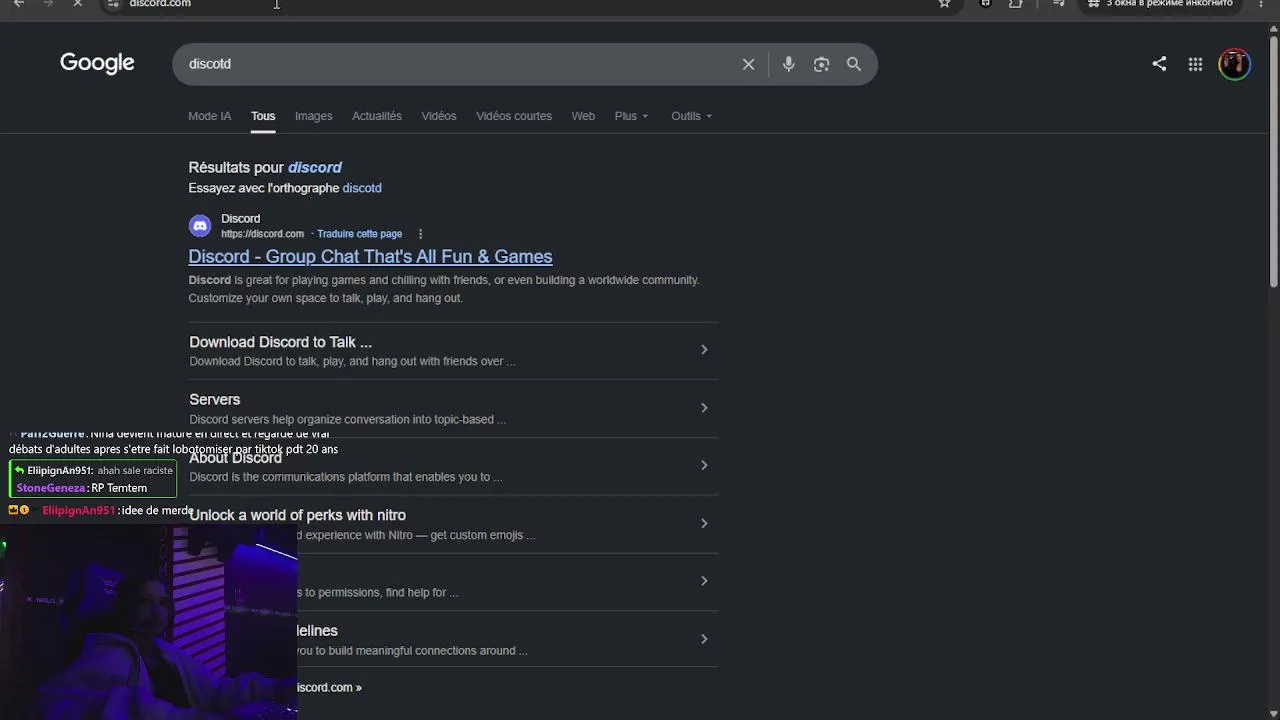Click the chevron on the Download Discord row
The height and width of the screenshot is (720, 1280).
(x=704, y=350)
